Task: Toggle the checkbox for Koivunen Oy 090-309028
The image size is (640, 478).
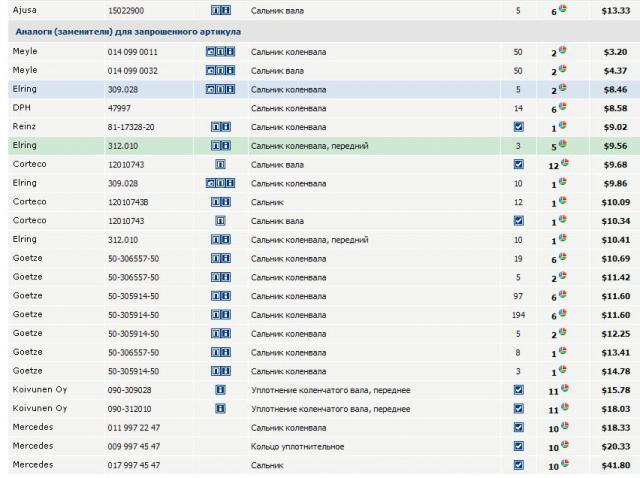Action: pyautogui.click(x=518, y=390)
